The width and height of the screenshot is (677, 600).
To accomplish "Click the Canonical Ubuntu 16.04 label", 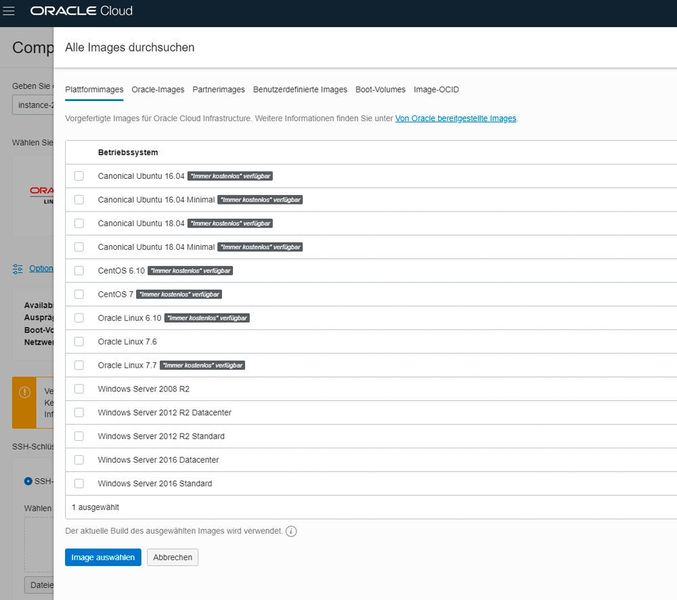I will [x=141, y=176].
